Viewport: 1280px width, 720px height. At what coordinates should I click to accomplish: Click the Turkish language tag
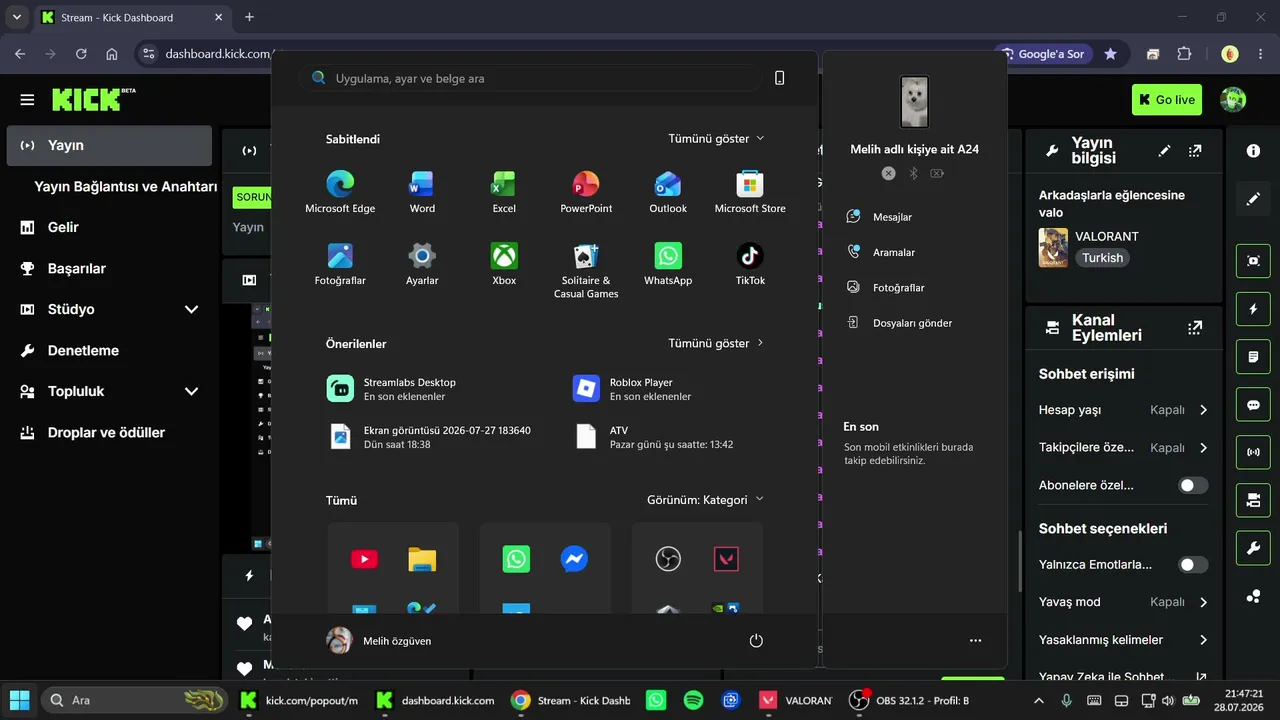[x=1102, y=258]
